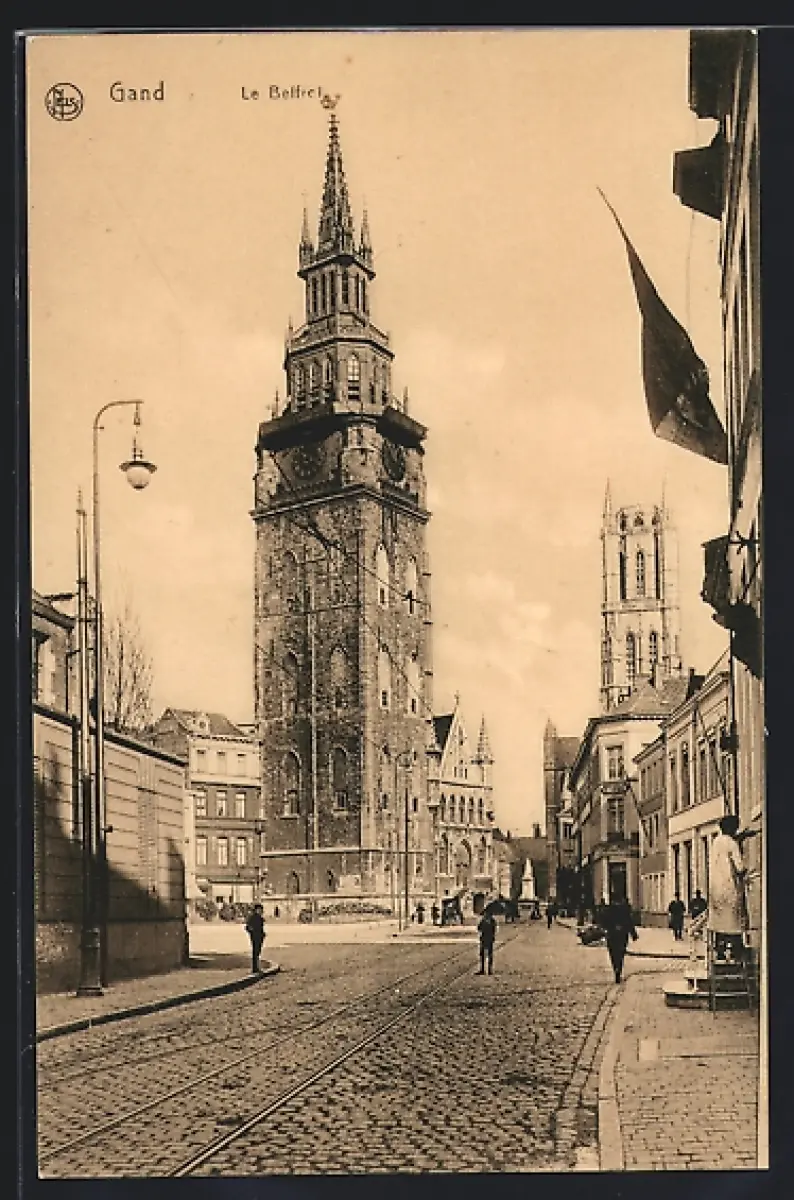Click the belfry's arched ground-level doorway

coord(292,882)
